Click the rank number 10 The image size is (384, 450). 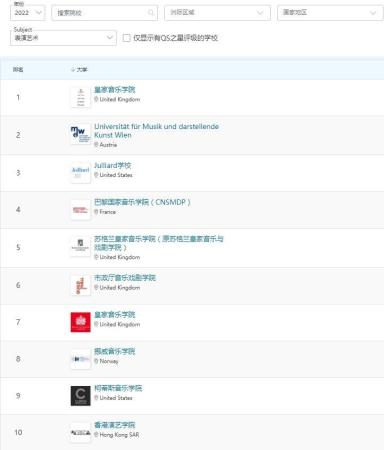18,432
